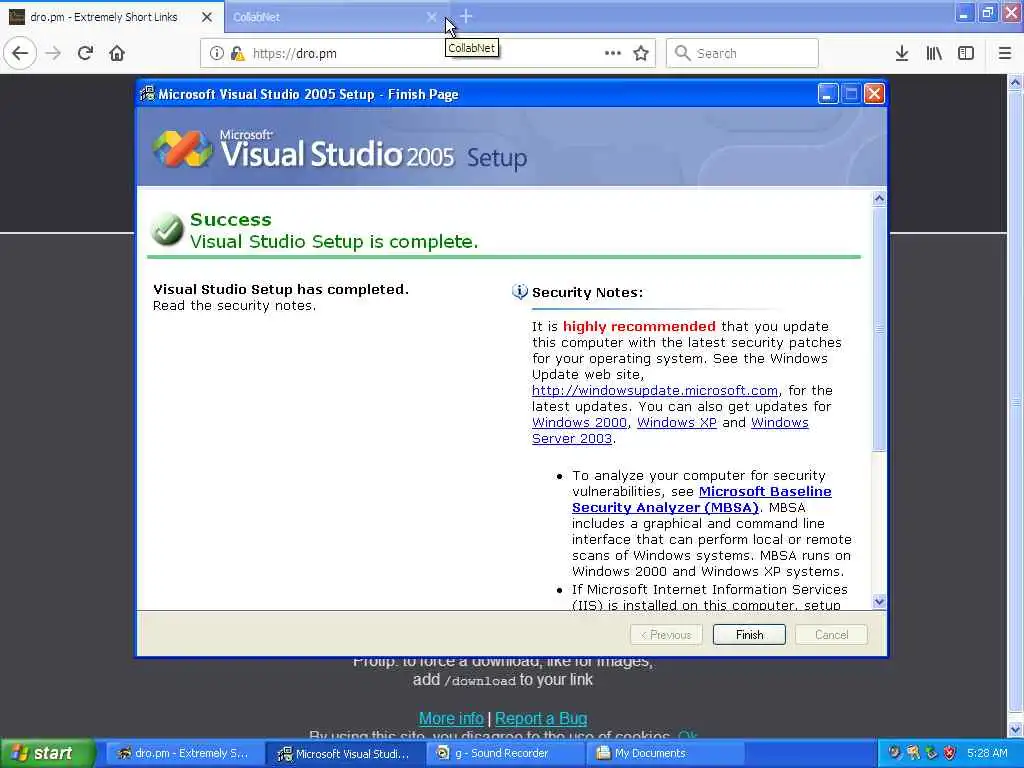This screenshot has width=1024, height=768.
Task: Switch to My Documents taskbar button
Action: [666, 753]
